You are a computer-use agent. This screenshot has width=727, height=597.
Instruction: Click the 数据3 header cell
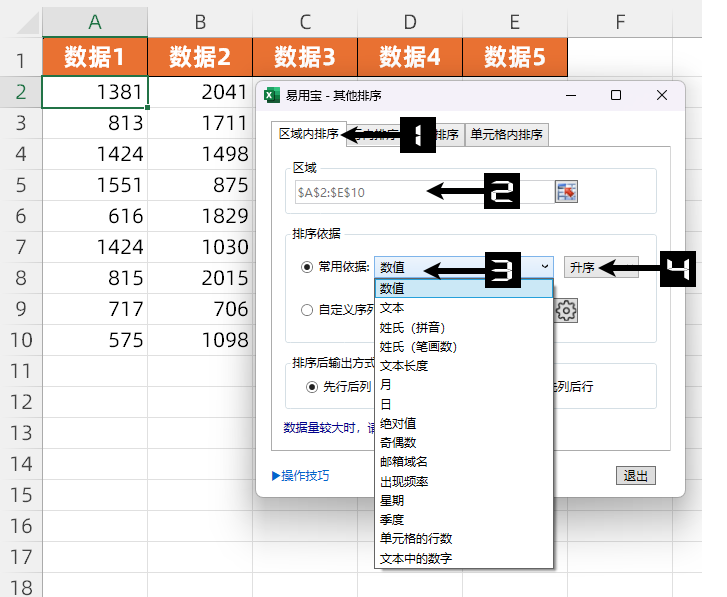[x=305, y=57]
